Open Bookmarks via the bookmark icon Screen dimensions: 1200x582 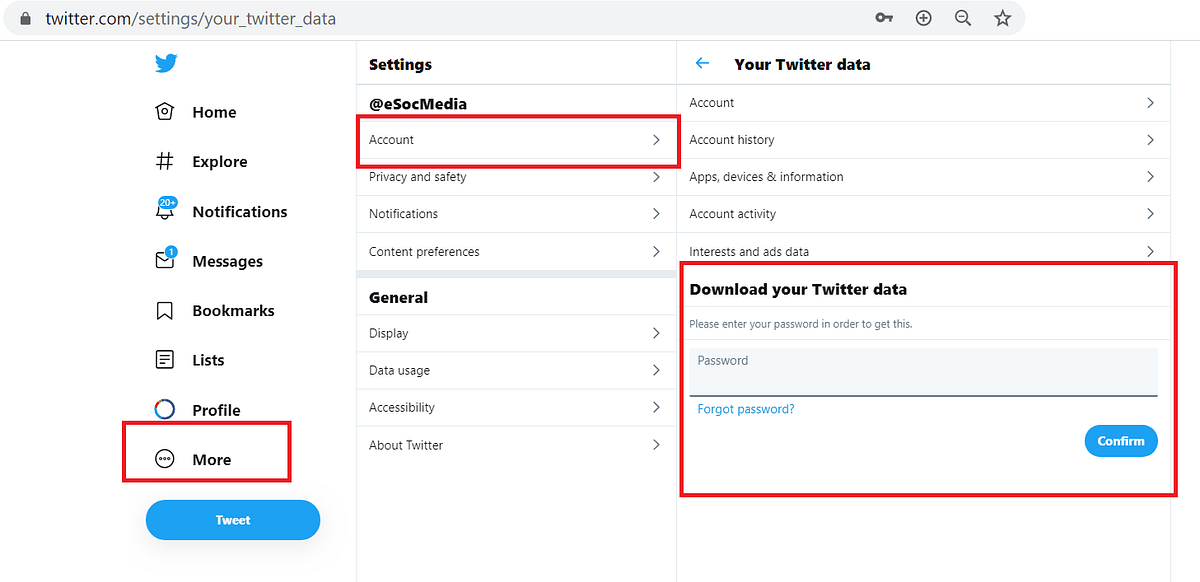coord(165,310)
